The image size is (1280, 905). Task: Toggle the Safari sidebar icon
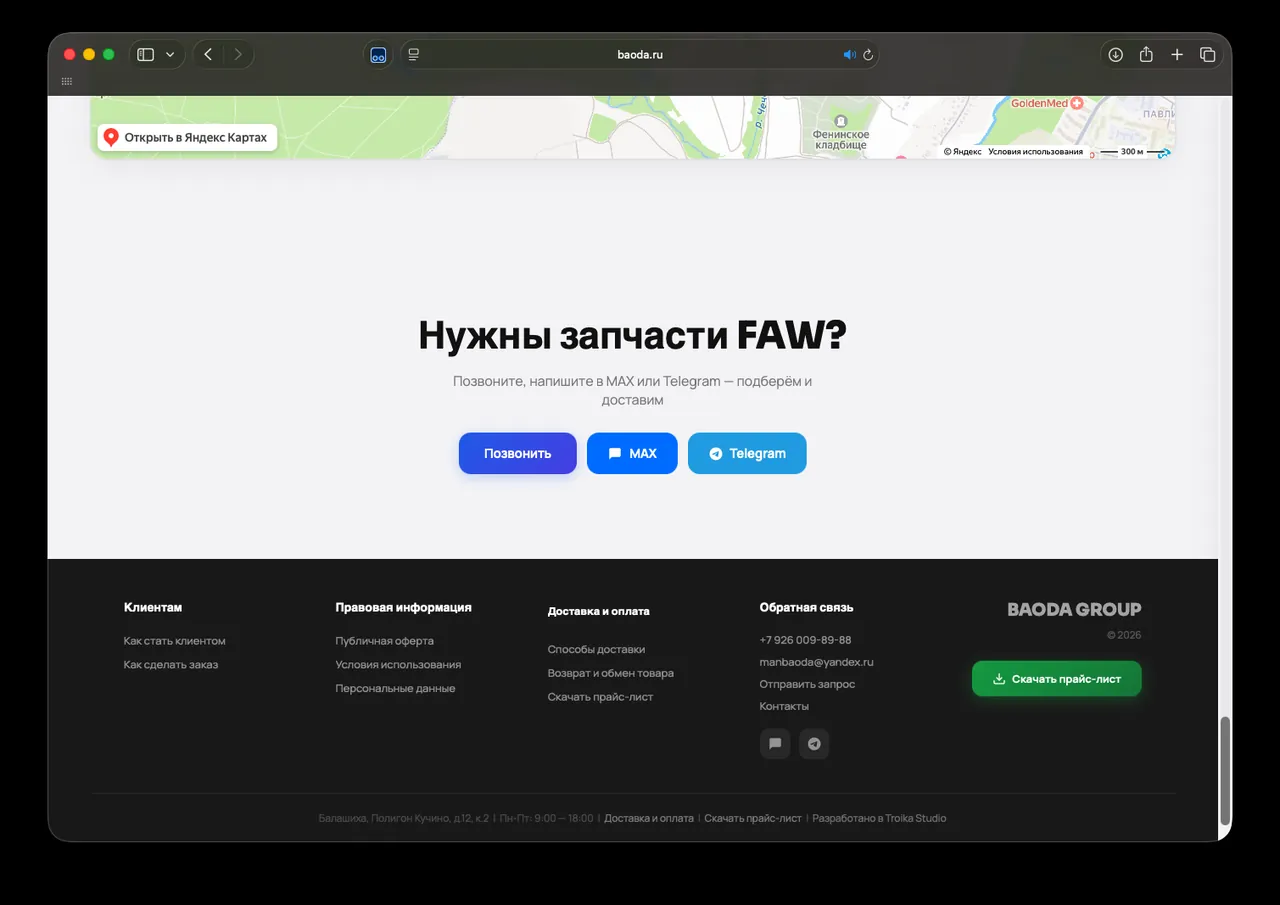(x=145, y=54)
